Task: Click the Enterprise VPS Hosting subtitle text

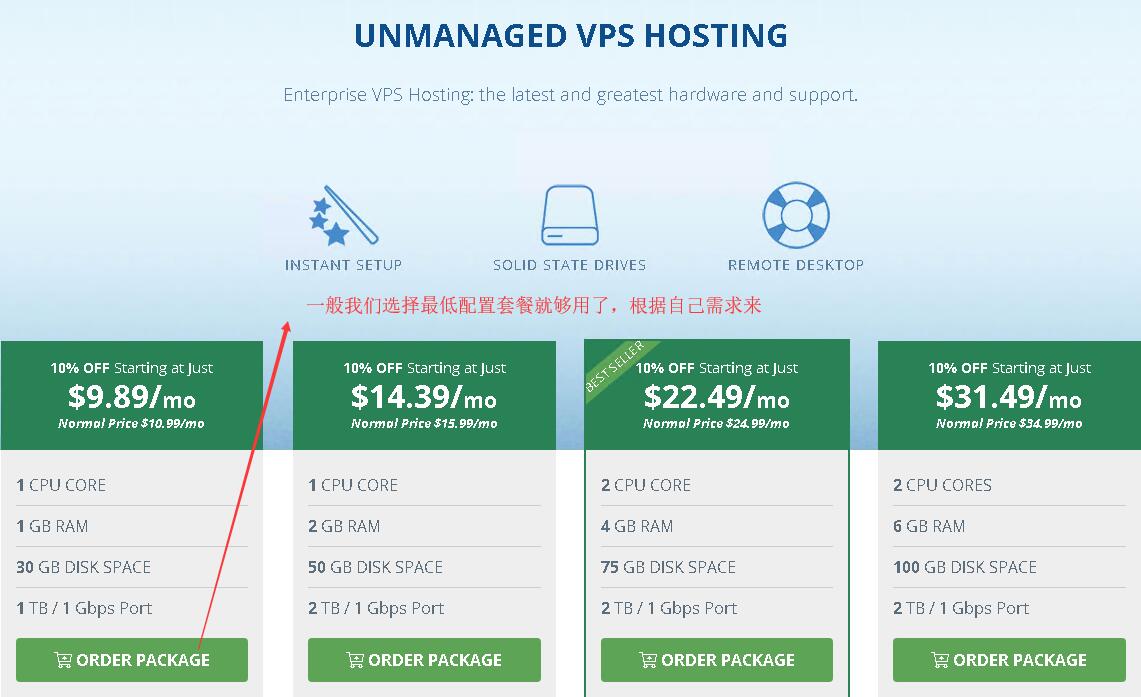Action: coord(570,94)
